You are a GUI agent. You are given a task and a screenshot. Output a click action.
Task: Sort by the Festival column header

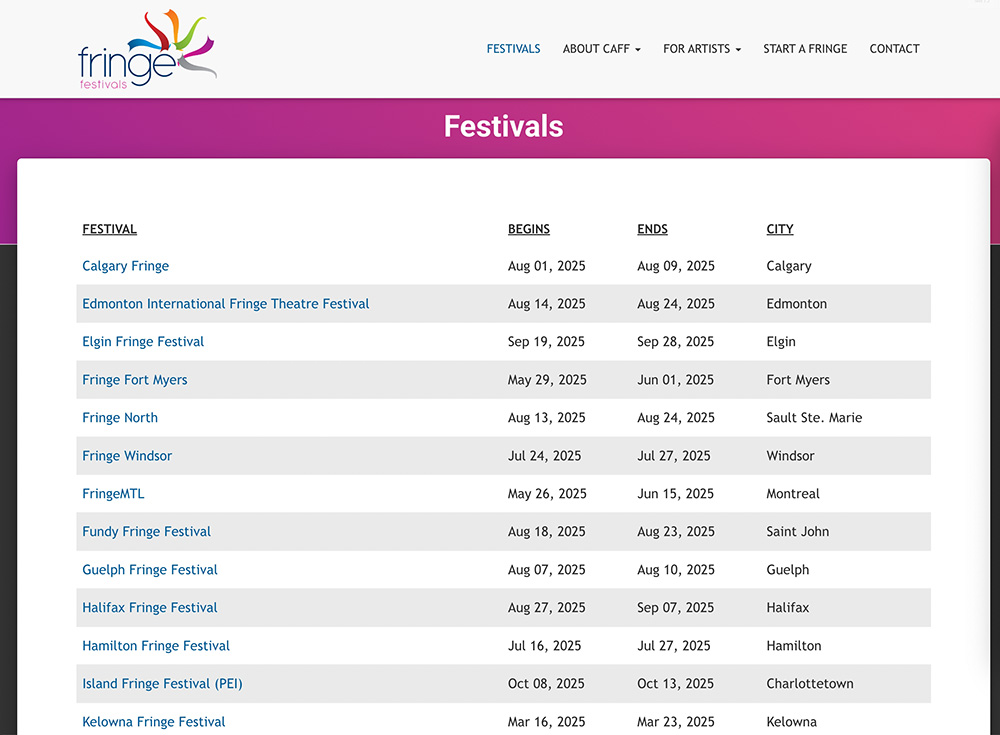tap(110, 229)
